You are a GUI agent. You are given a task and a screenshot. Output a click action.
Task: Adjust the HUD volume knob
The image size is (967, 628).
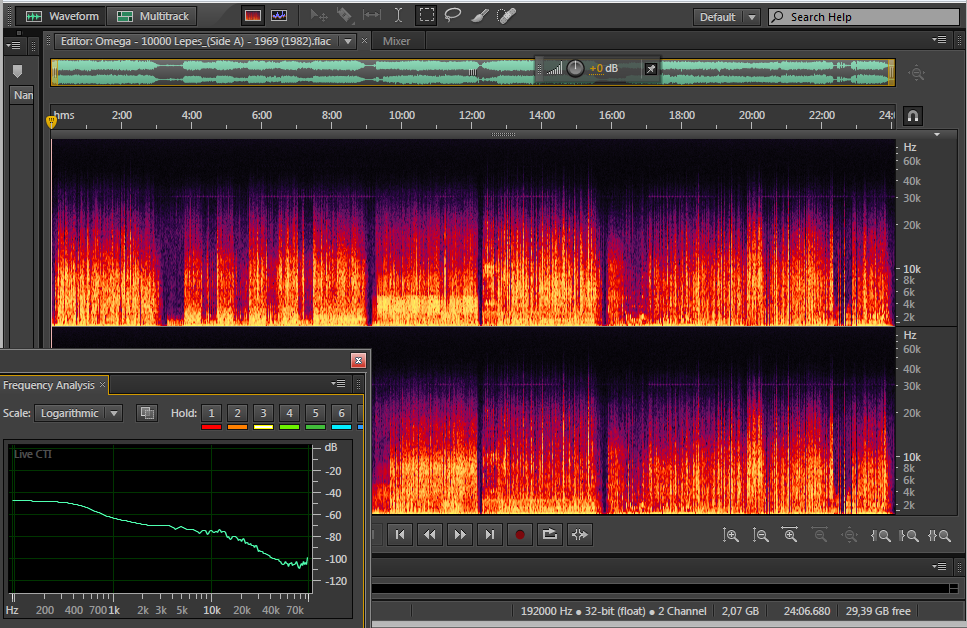click(575, 68)
